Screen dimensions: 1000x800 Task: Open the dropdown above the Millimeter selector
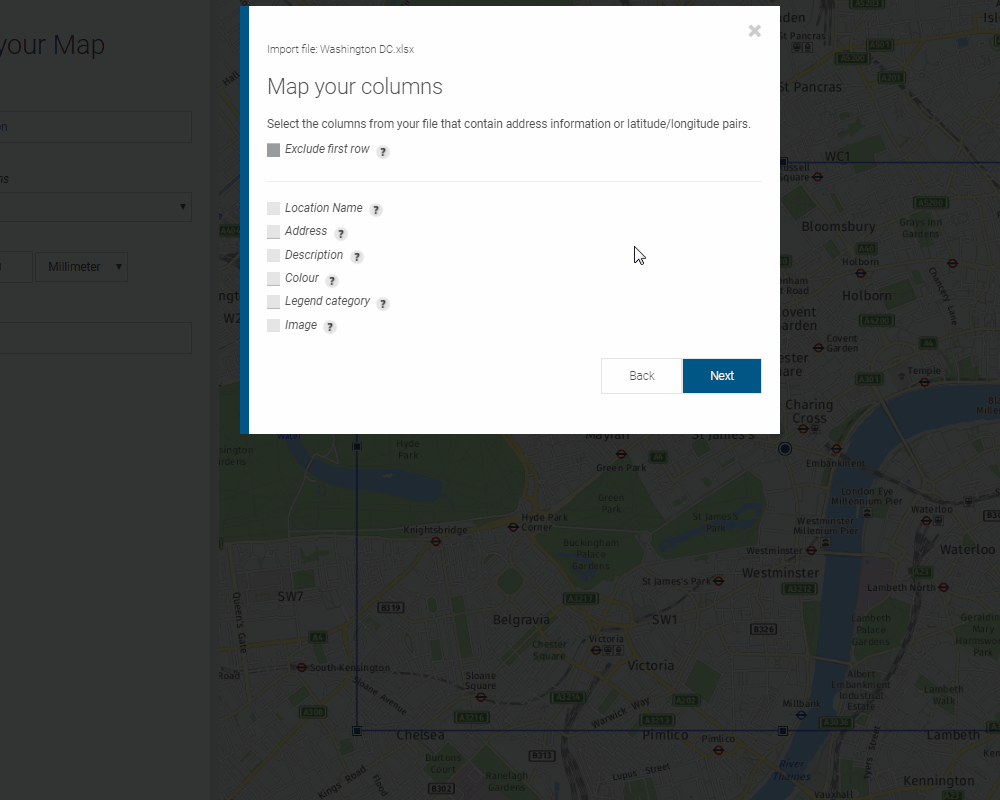coord(96,207)
